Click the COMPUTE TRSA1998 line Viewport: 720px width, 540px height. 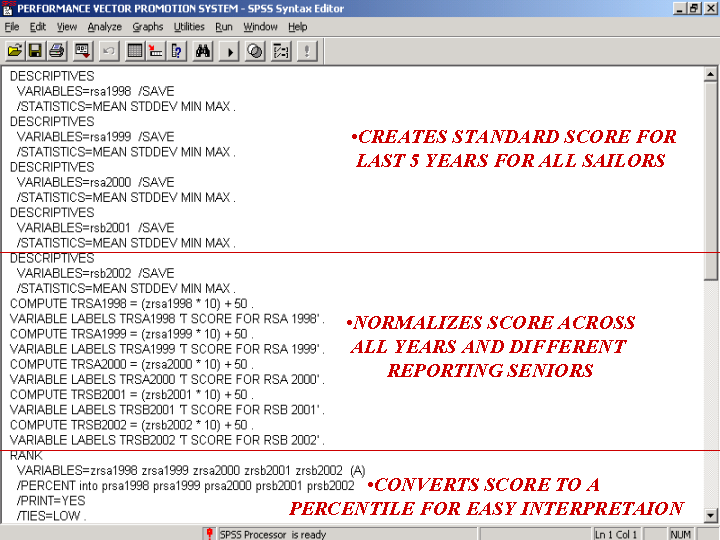click(x=132, y=304)
